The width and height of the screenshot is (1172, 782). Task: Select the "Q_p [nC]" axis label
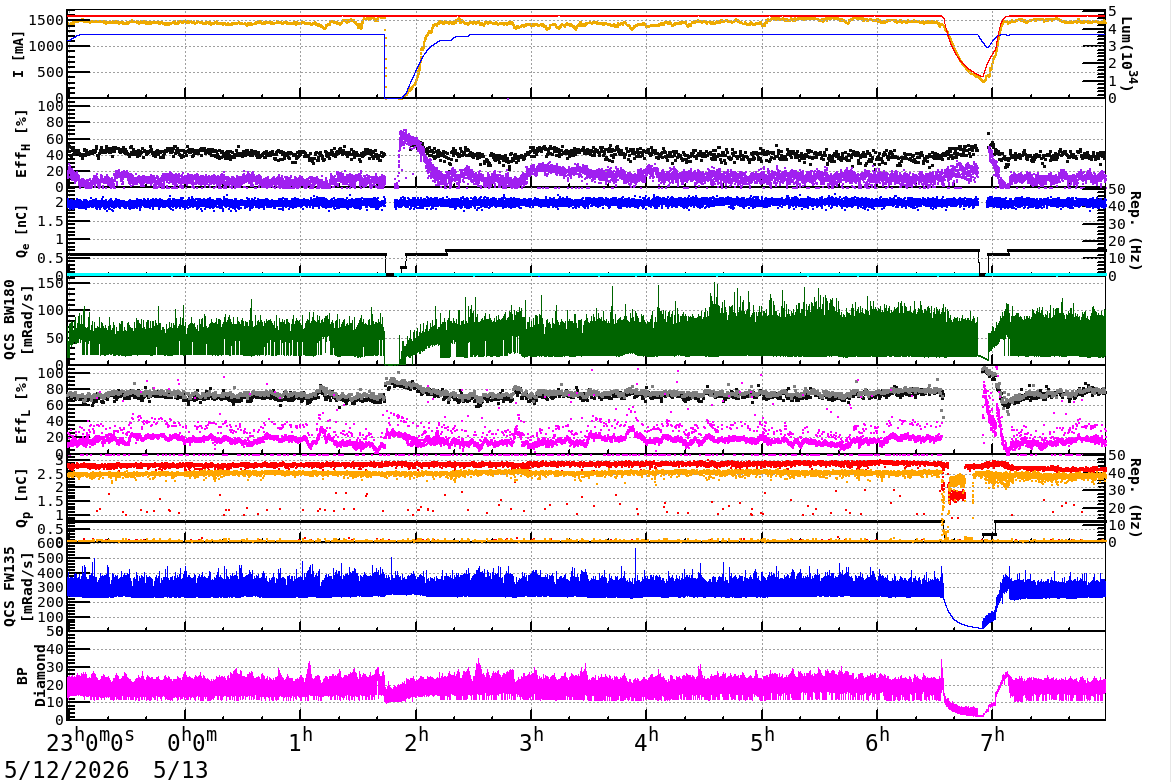[22, 497]
